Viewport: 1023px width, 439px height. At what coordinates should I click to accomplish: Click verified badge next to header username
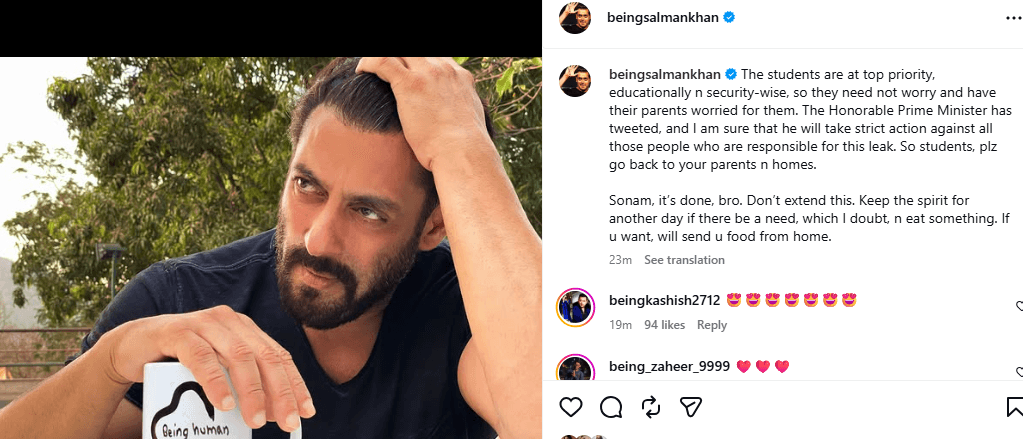click(729, 18)
